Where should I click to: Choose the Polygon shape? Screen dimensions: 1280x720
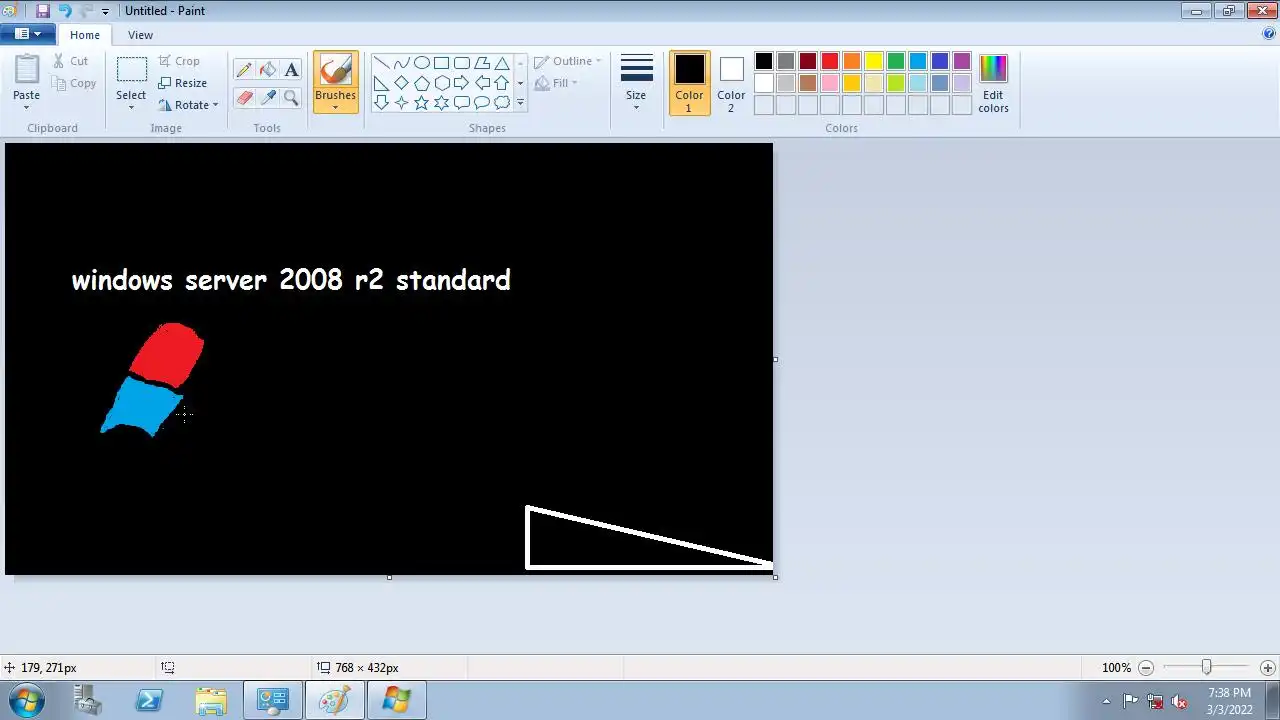click(x=482, y=63)
